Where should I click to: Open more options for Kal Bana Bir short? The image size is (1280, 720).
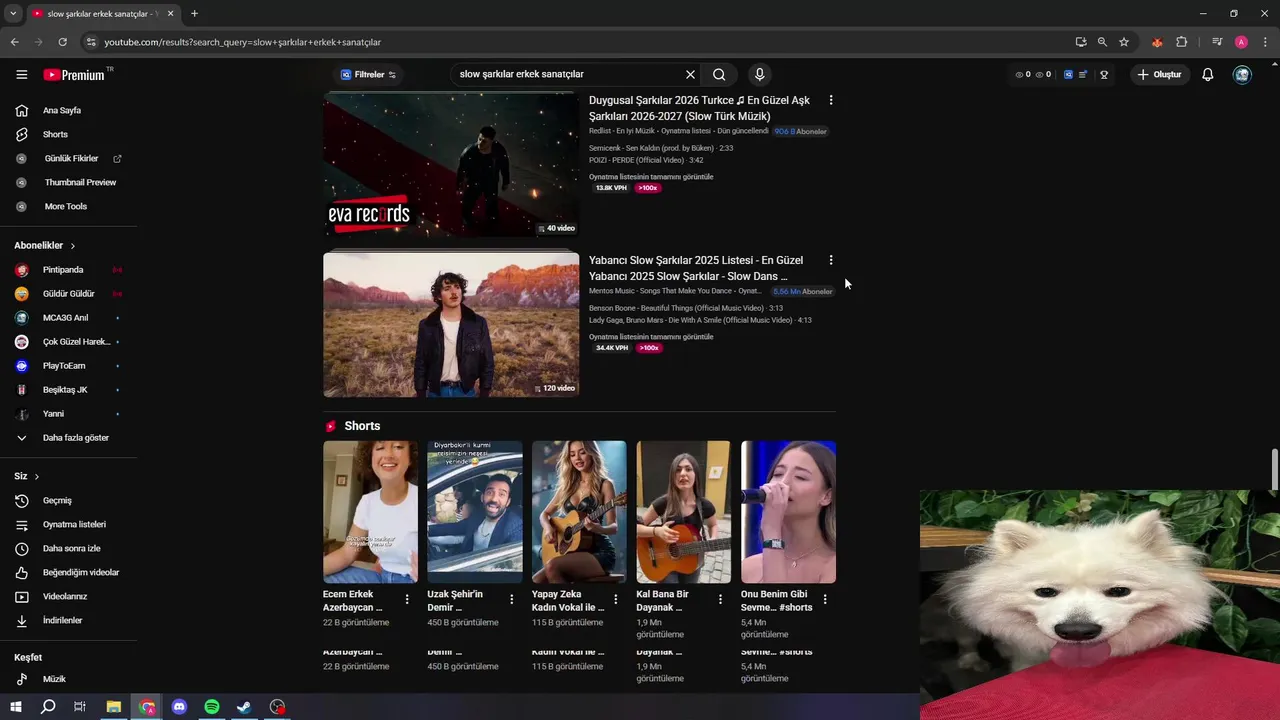pyautogui.click(x=720, y=599)
